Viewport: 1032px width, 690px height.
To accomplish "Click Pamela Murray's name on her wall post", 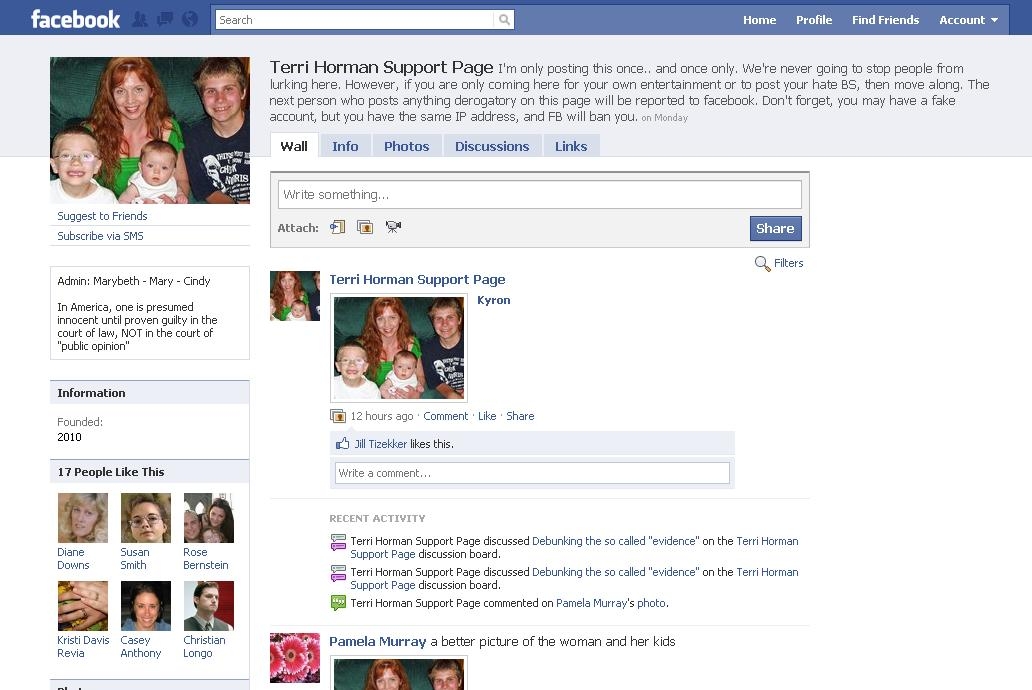I will (378, 641).
